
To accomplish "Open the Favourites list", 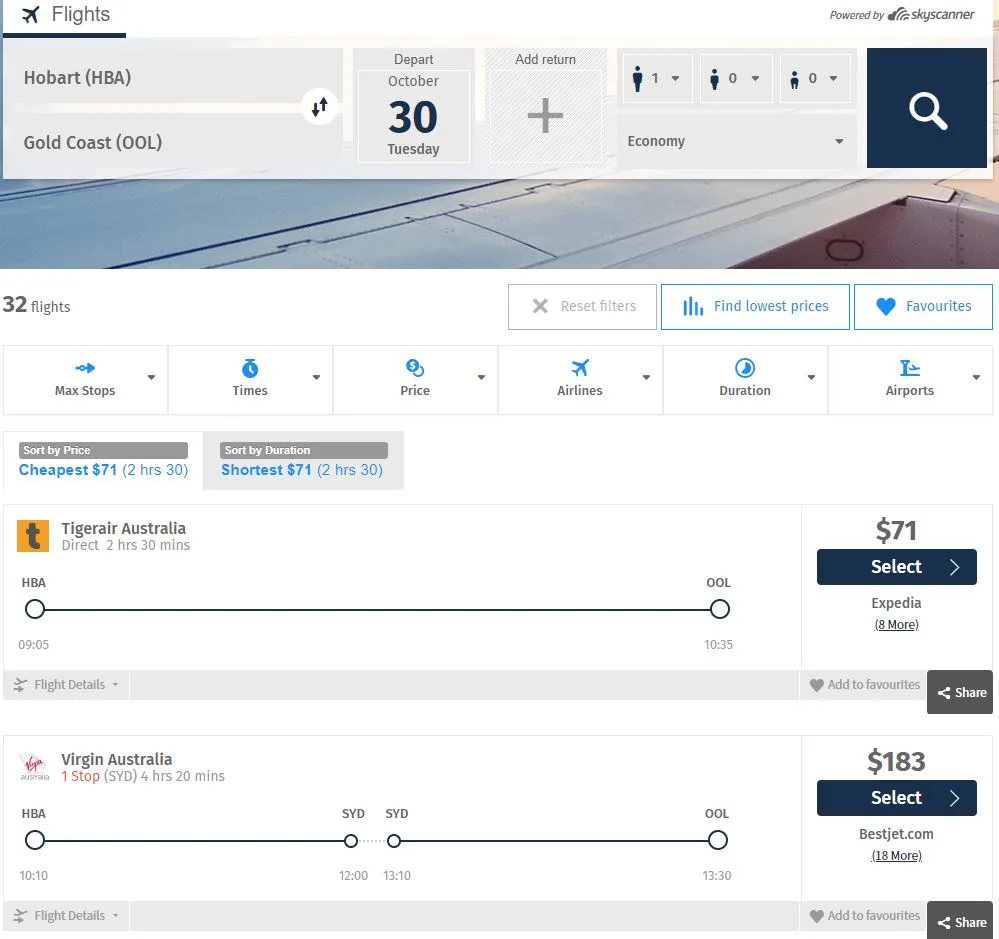I will point(923,307).
